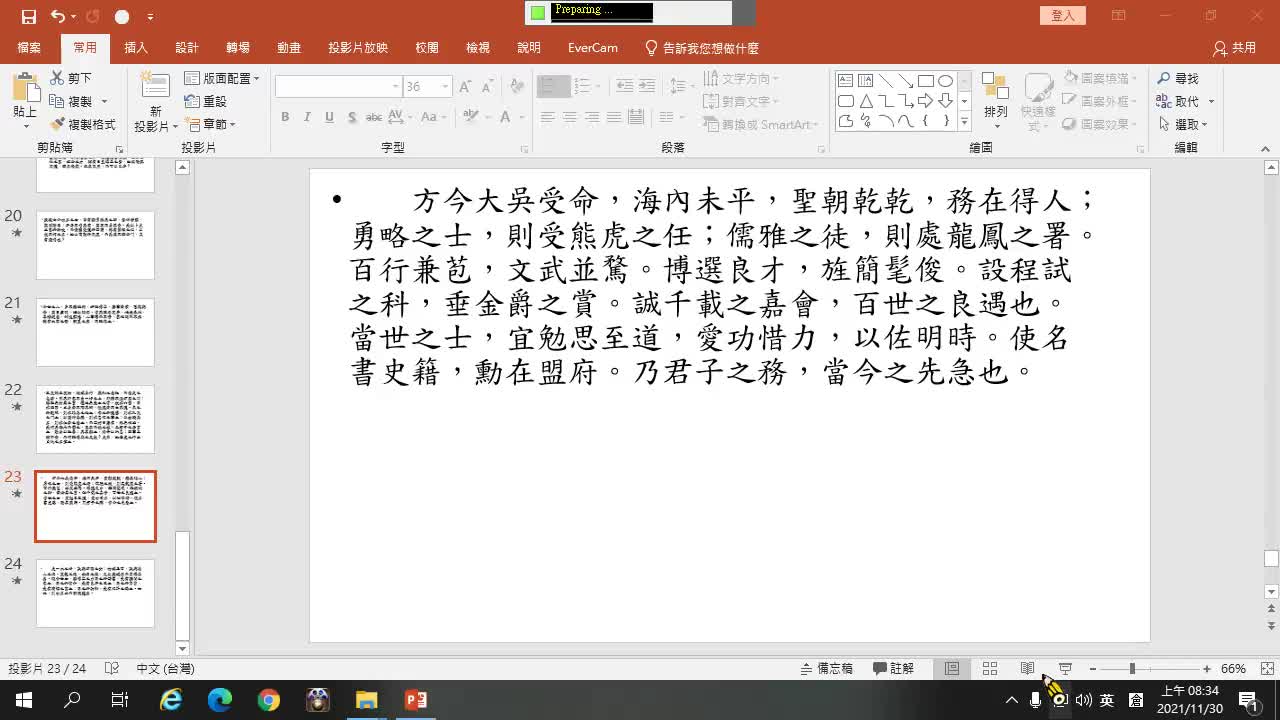Click the Decrease Font Size icon
The width and height of the screenshot is (1280, 720).
488,87
